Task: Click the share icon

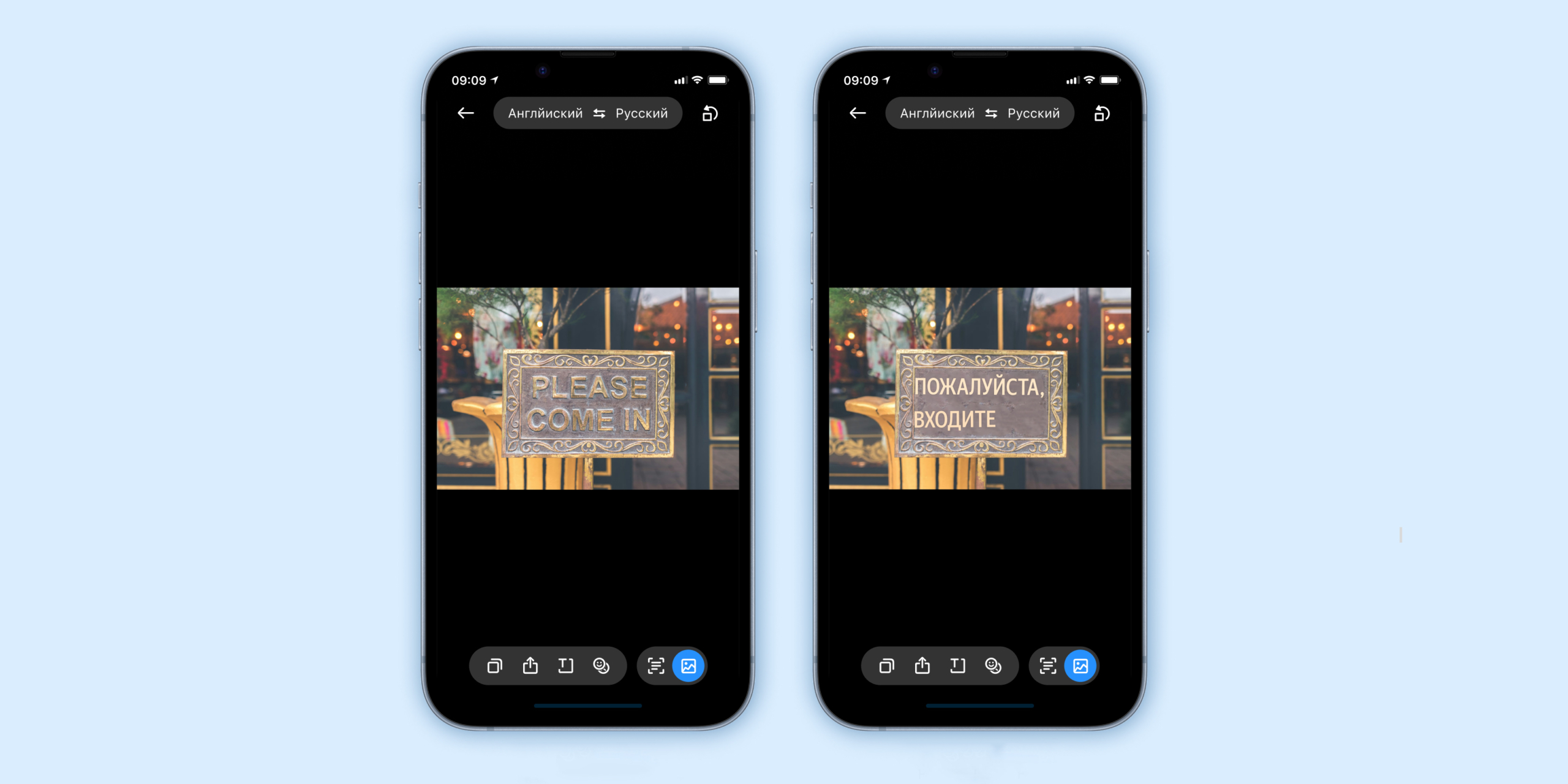Action: 529,666
